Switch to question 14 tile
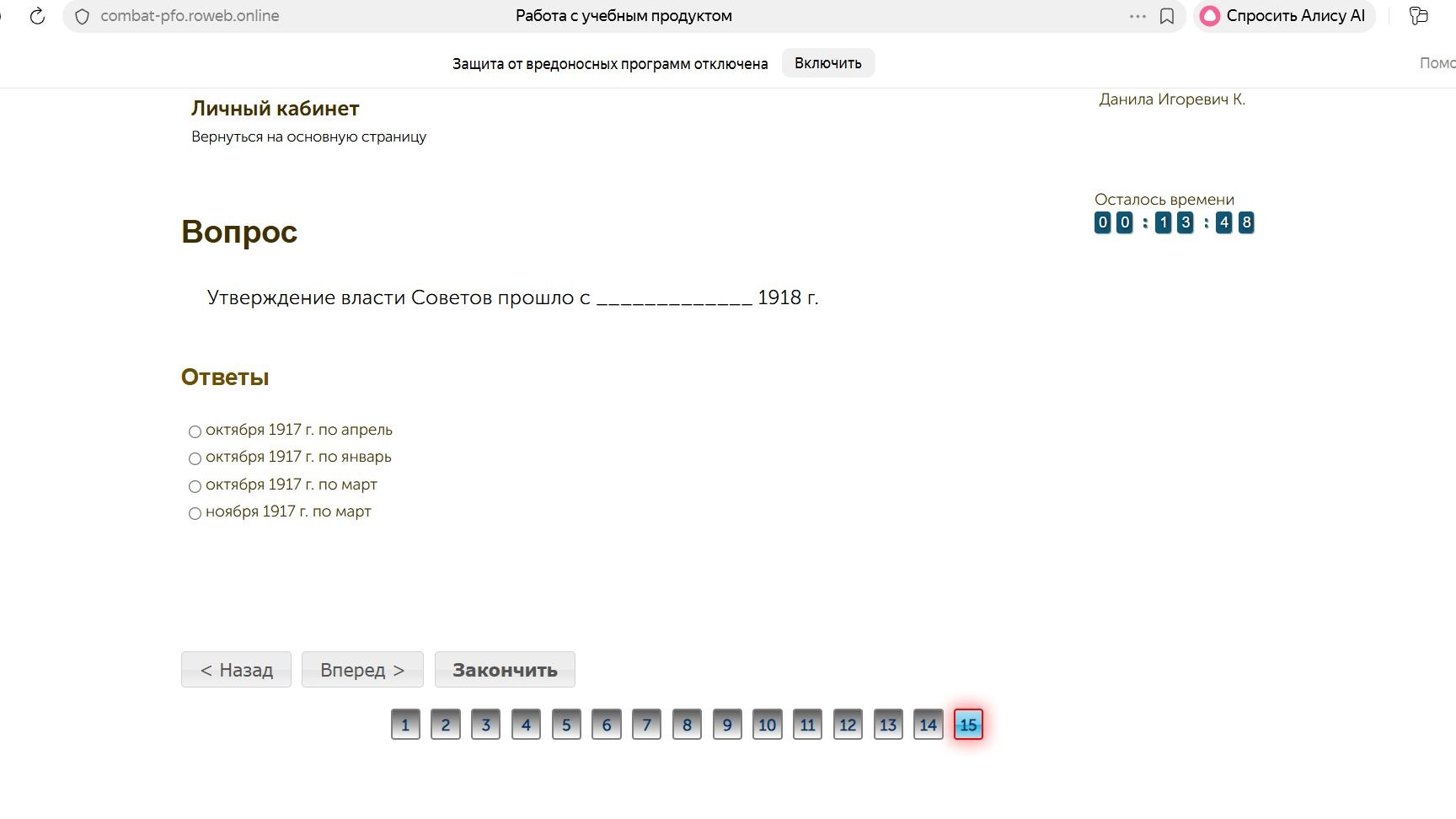Screen dimensions: 1456x819 [928, 725]
